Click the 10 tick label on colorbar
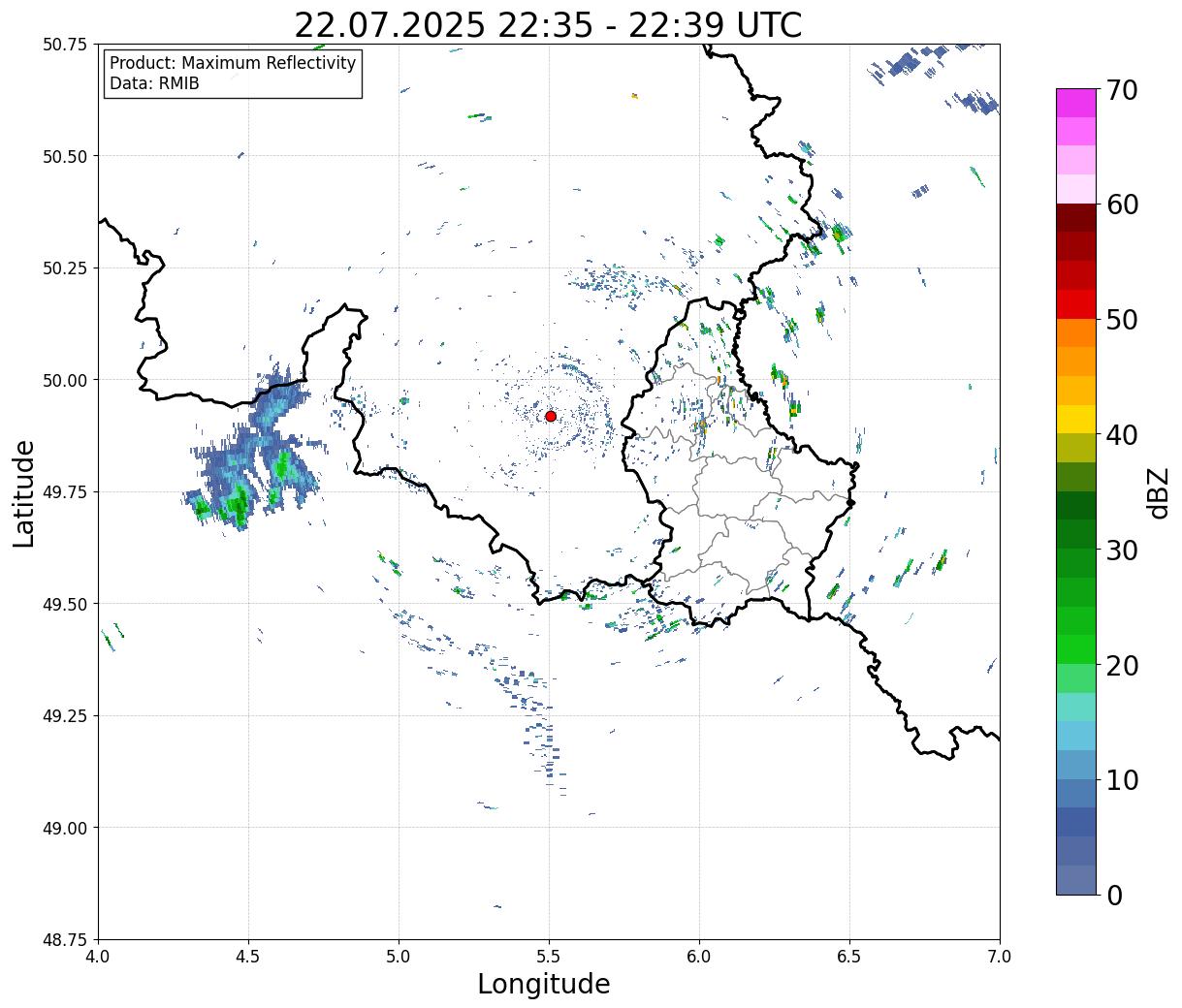Screen dimensions: 1182x1008 coord(1121,779)
